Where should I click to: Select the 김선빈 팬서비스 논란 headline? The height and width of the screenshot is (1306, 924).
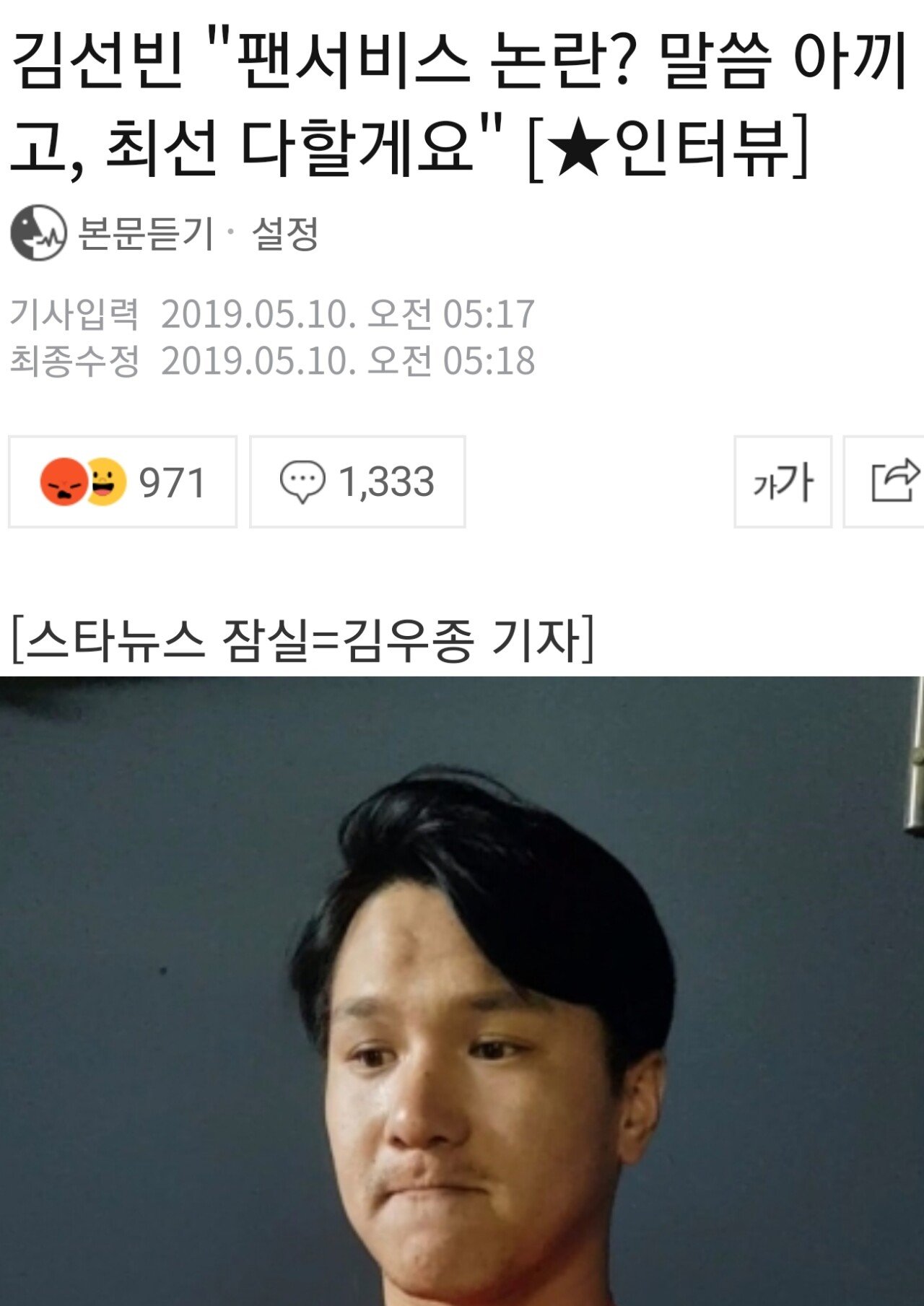pos(459,105)
